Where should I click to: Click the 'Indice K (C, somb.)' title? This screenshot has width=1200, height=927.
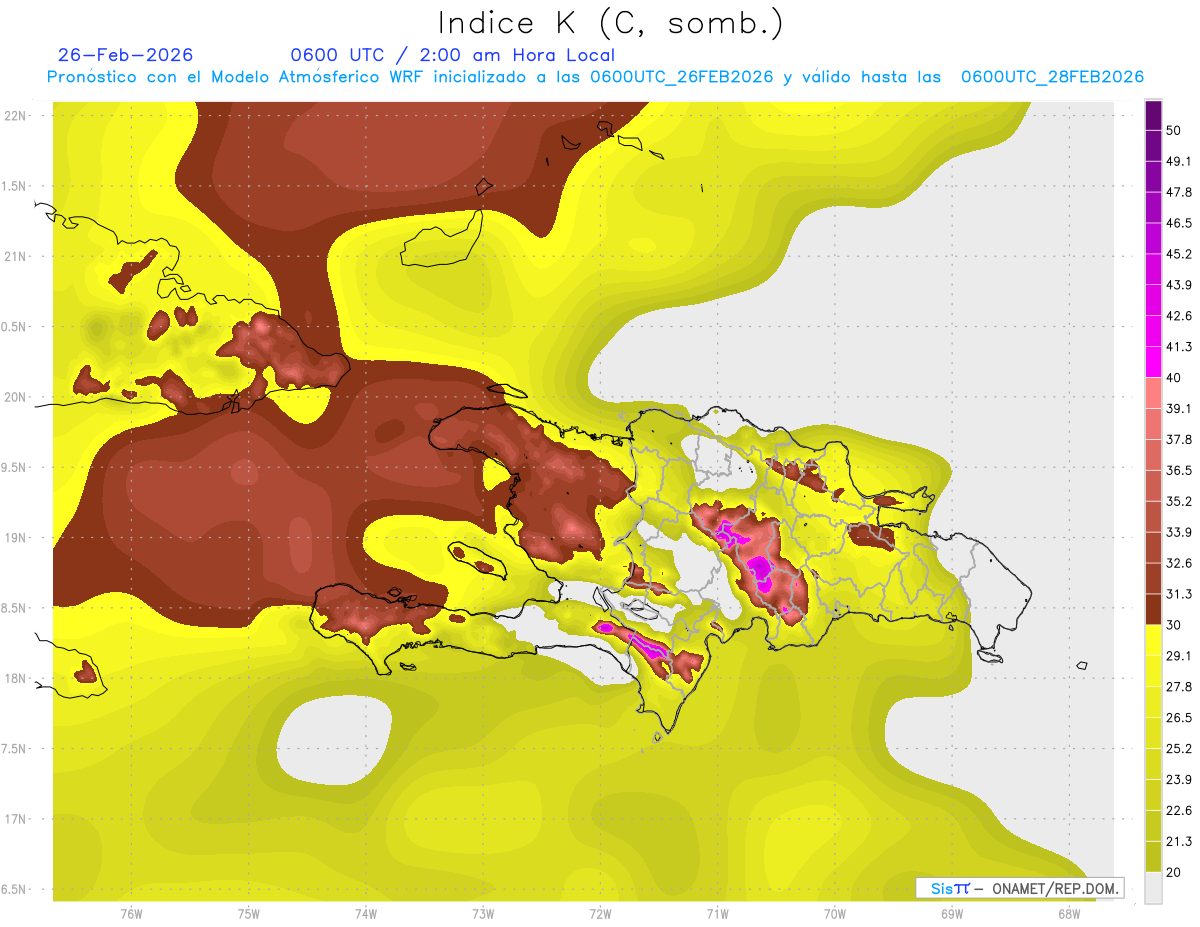coord(611,24)
